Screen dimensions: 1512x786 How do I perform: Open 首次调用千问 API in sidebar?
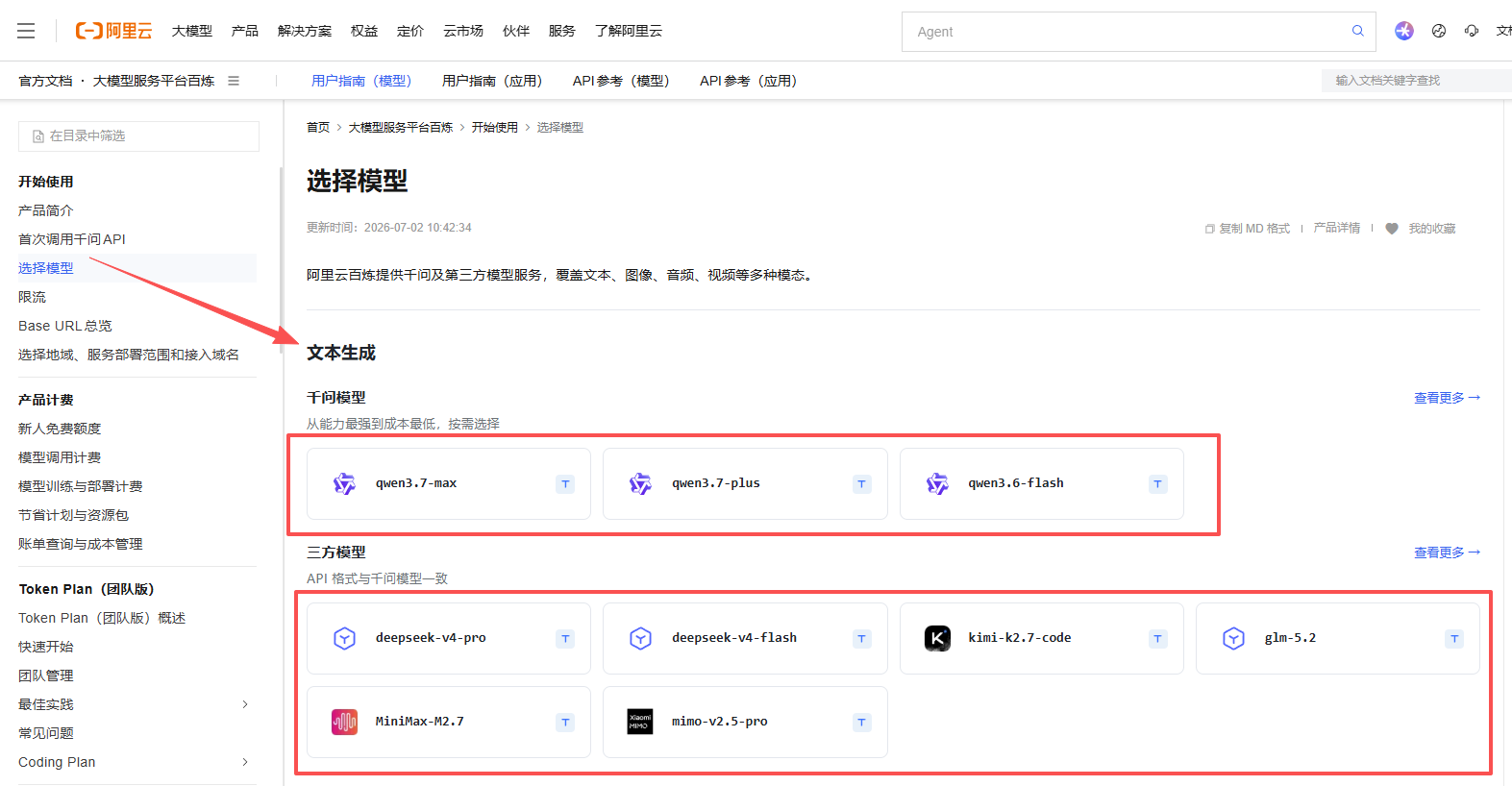[72, 239]
